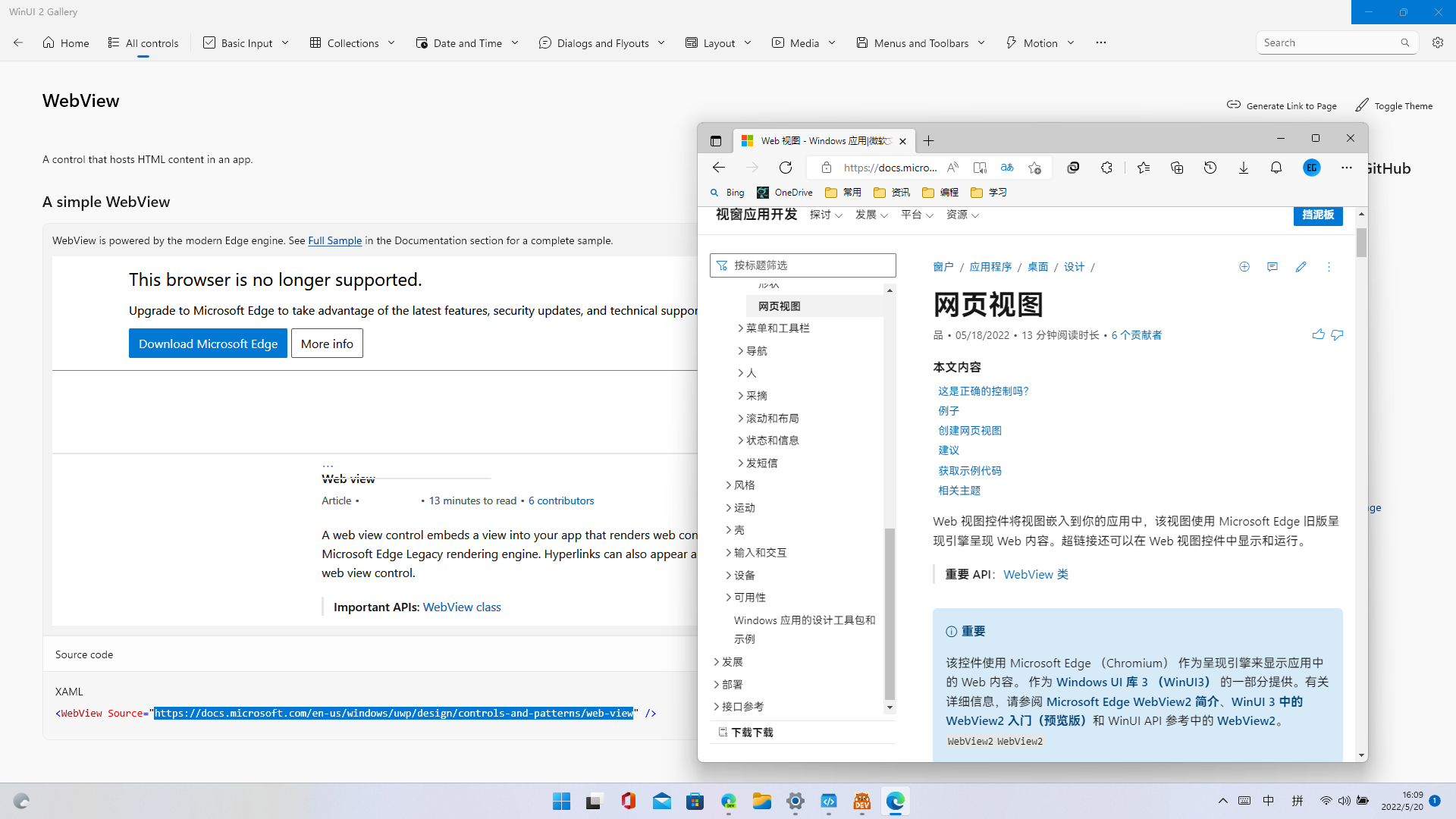1456x819 pixels.
Task: Reload the docs page
Action: [786, 168]
